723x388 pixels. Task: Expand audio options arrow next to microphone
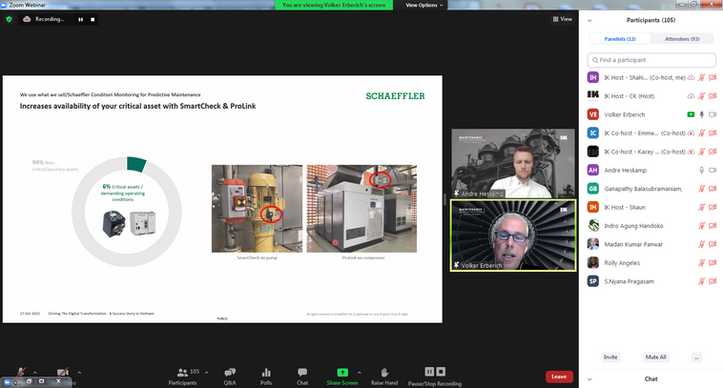[35, 372]
